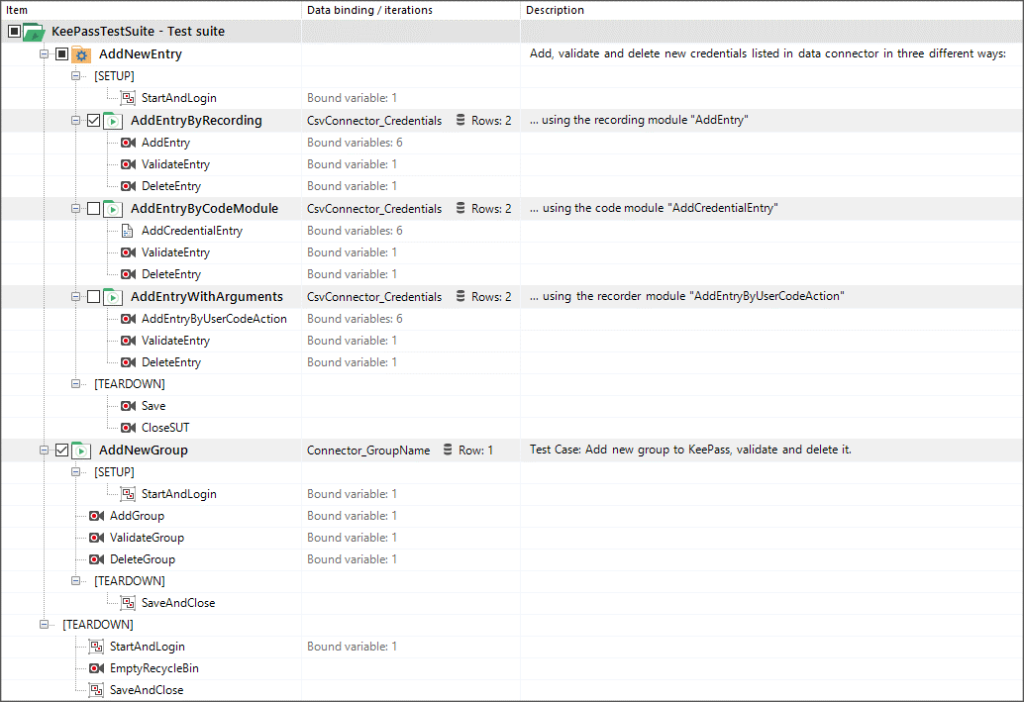Collapse the AddEntryWithArguments node

[x=76, y=297]
